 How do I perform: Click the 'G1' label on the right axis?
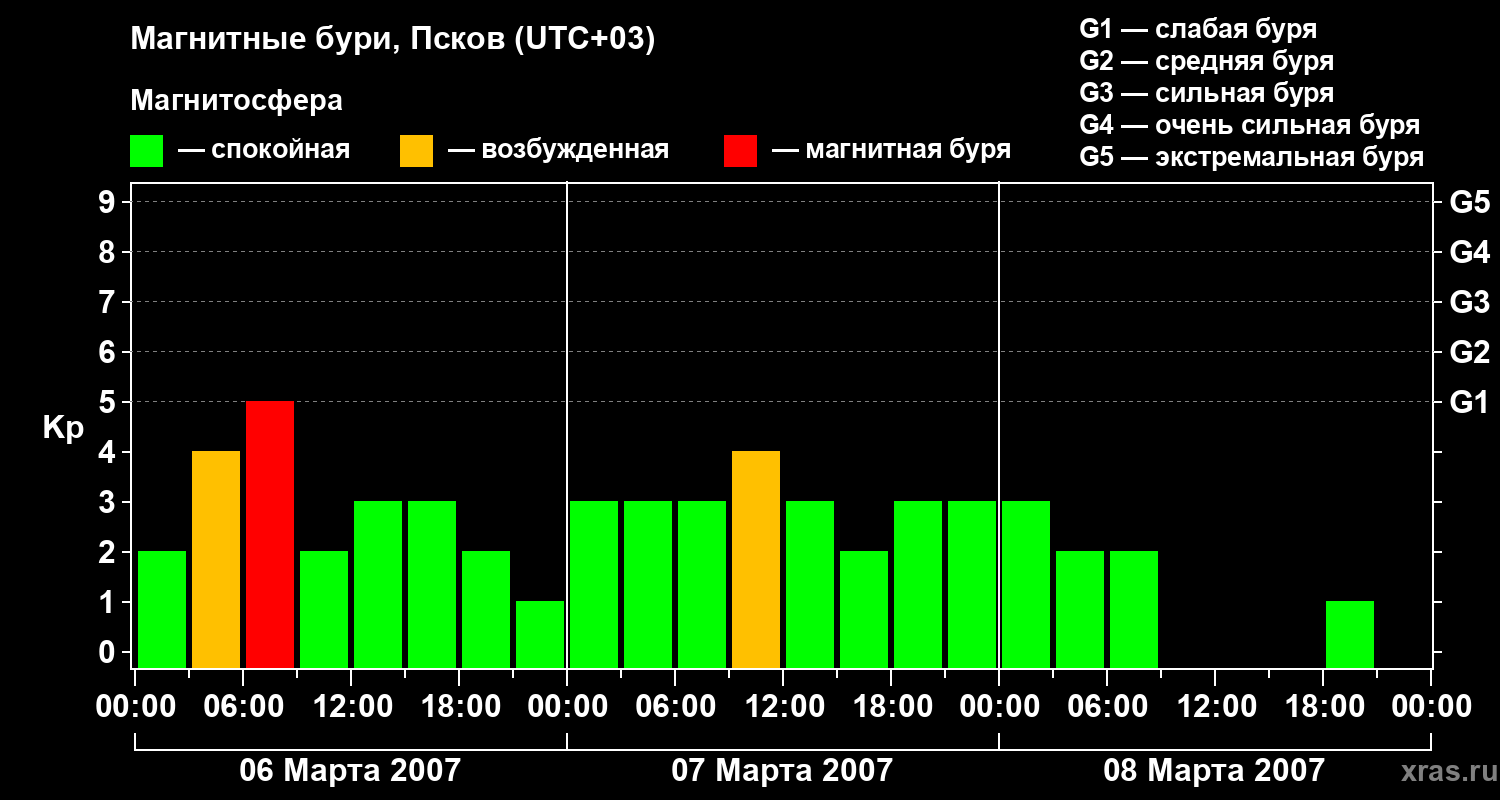click(1470, 402)
